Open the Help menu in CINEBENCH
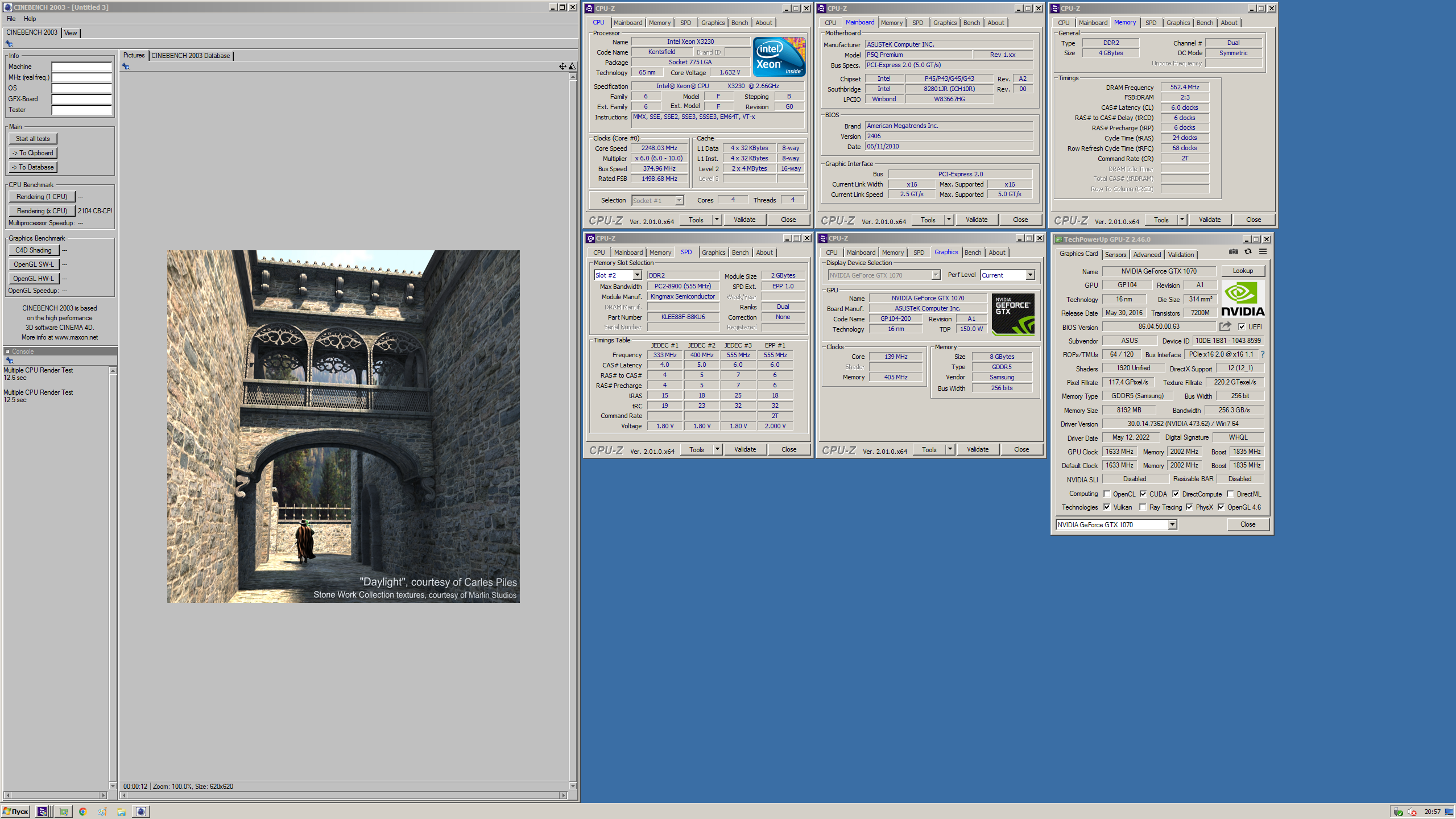 coord(30,19)
